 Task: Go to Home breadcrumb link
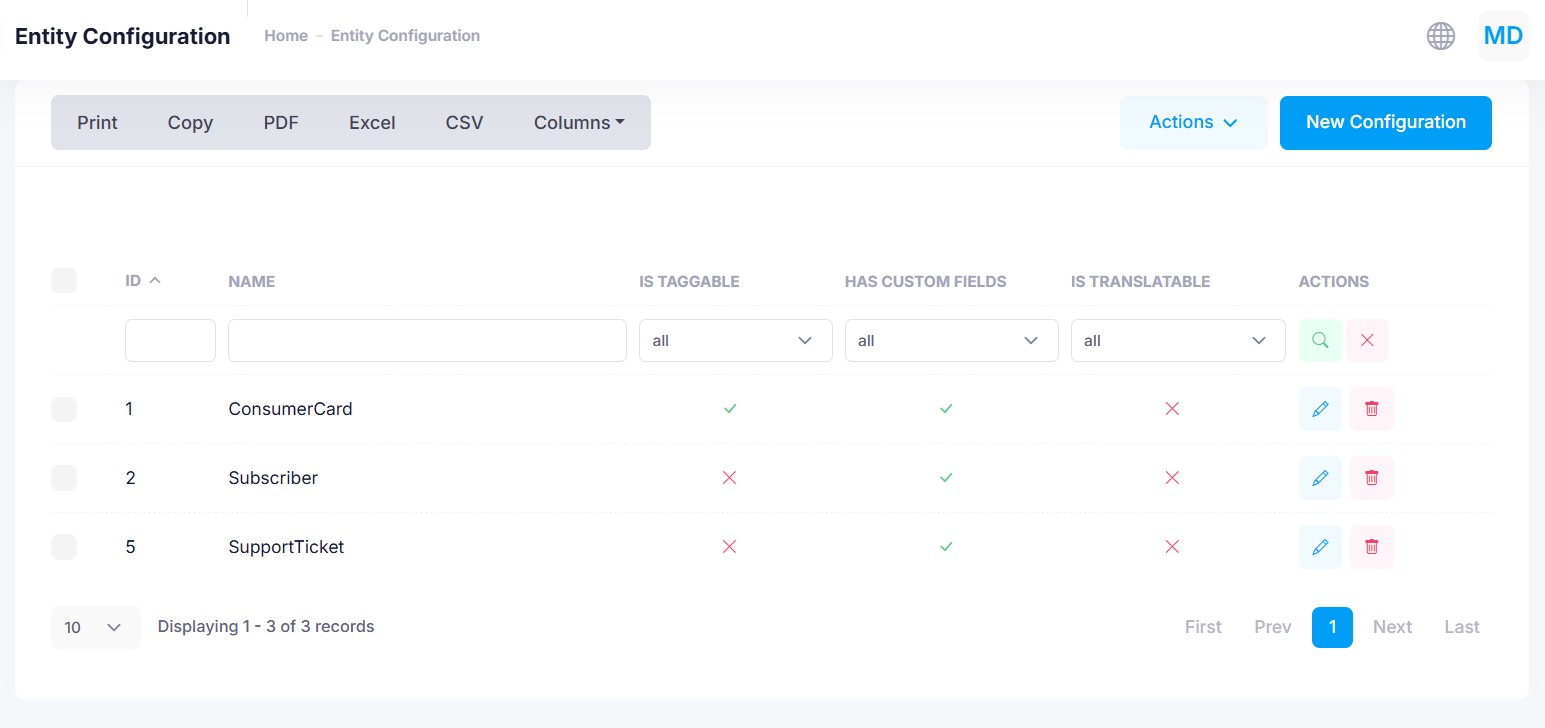(x=286, y=36)
